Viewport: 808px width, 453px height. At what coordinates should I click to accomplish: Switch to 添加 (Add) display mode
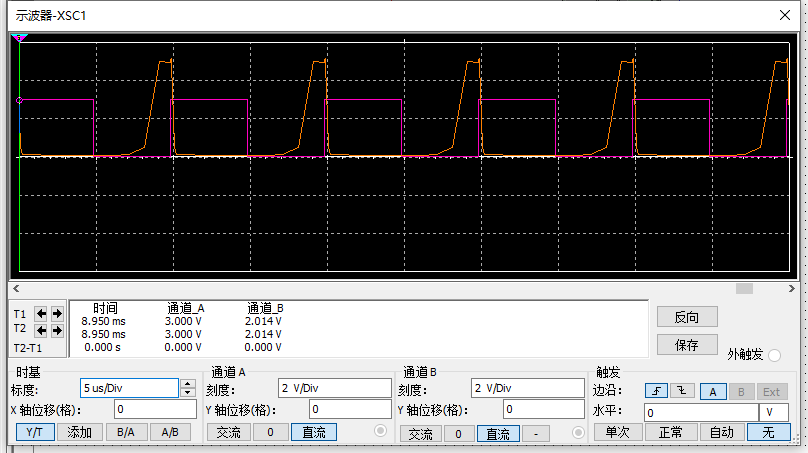point(79,432)
